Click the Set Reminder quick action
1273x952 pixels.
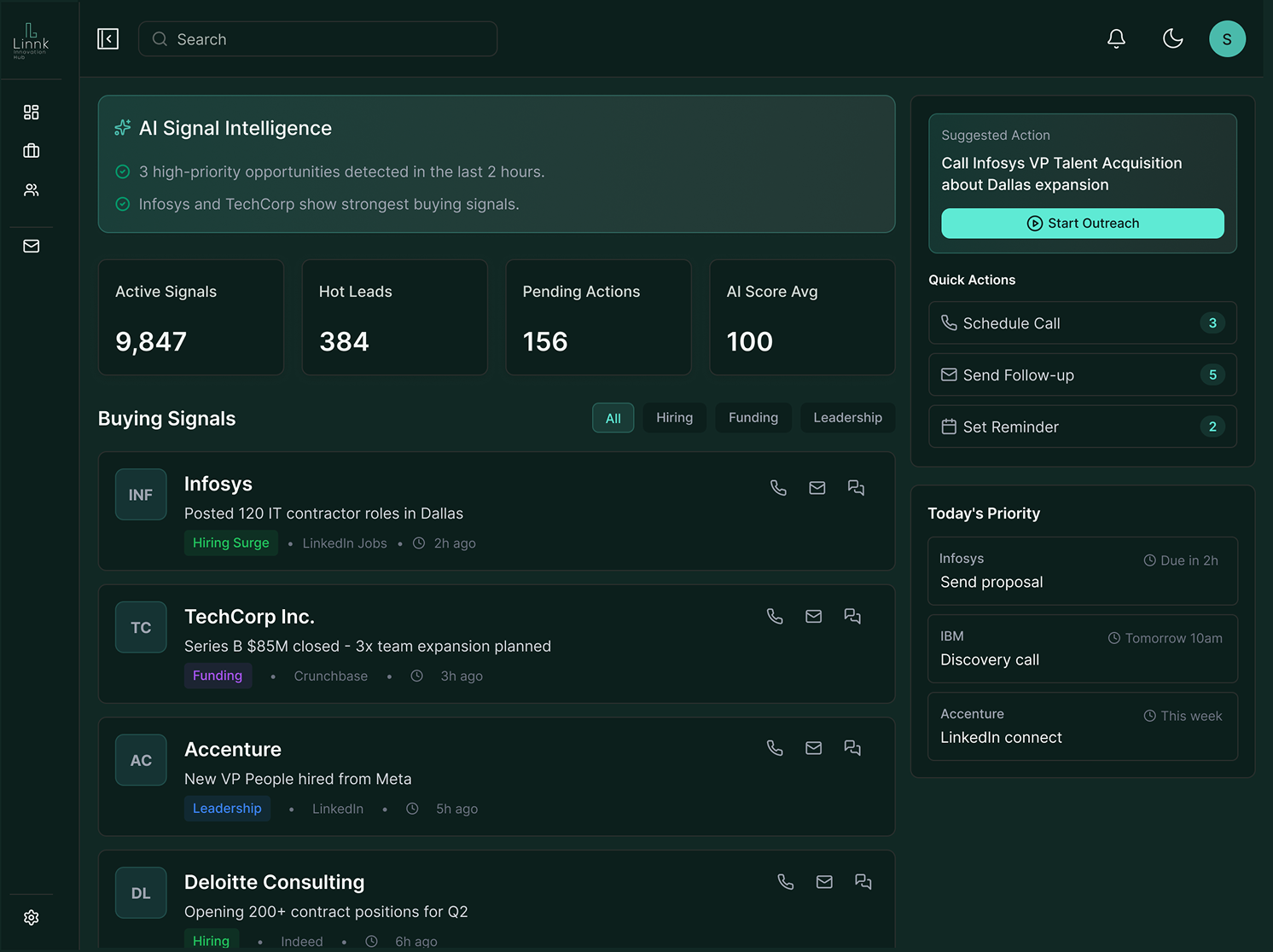[x=1083, y=427]
